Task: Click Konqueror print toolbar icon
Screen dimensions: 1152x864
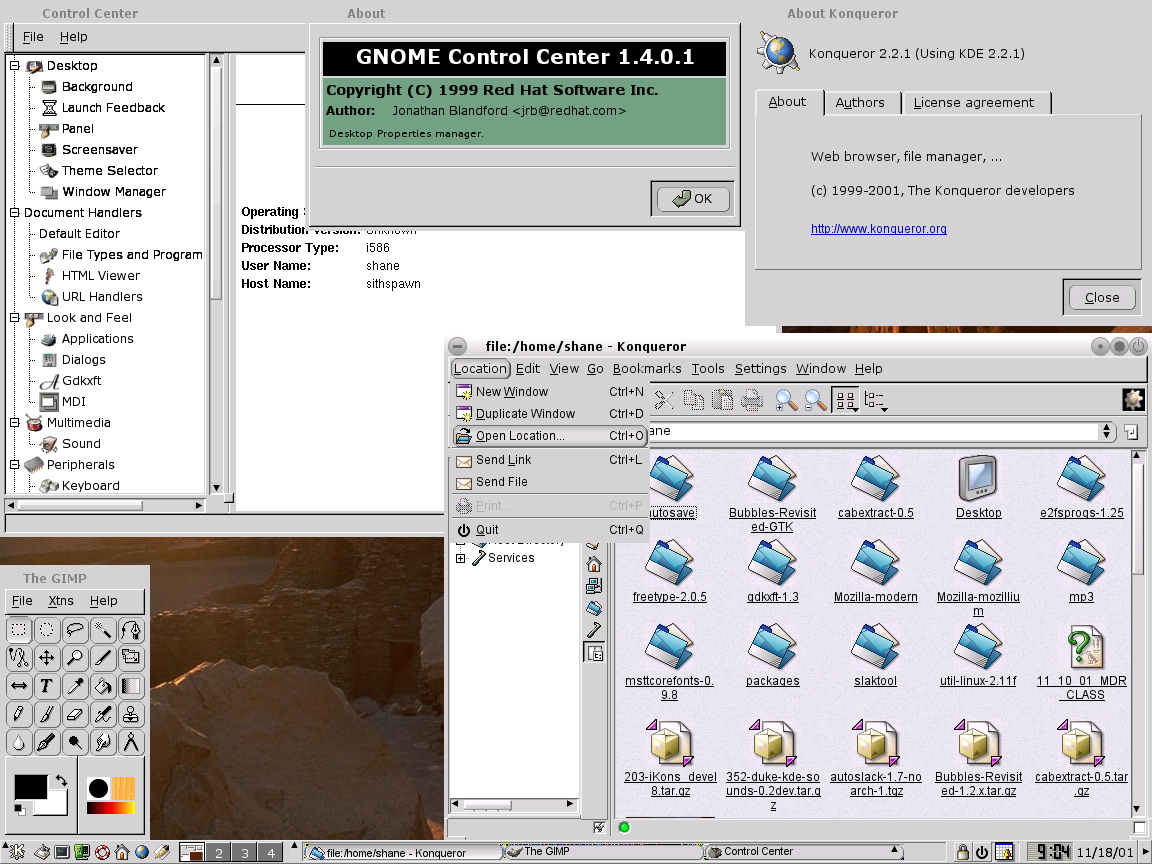Action: [x=751, y=400]
